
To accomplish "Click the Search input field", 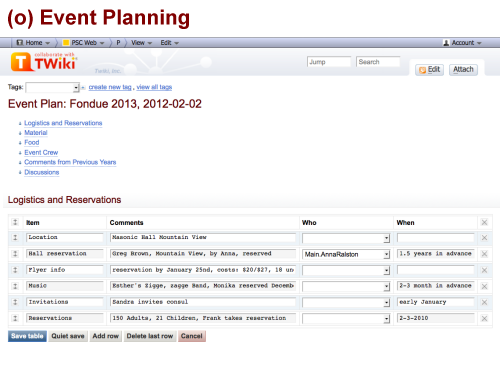I will click(378, 62).
